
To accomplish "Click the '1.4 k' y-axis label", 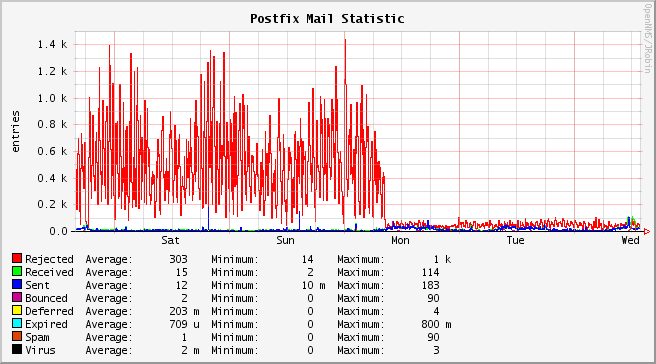I will click(x=52, y=44).
